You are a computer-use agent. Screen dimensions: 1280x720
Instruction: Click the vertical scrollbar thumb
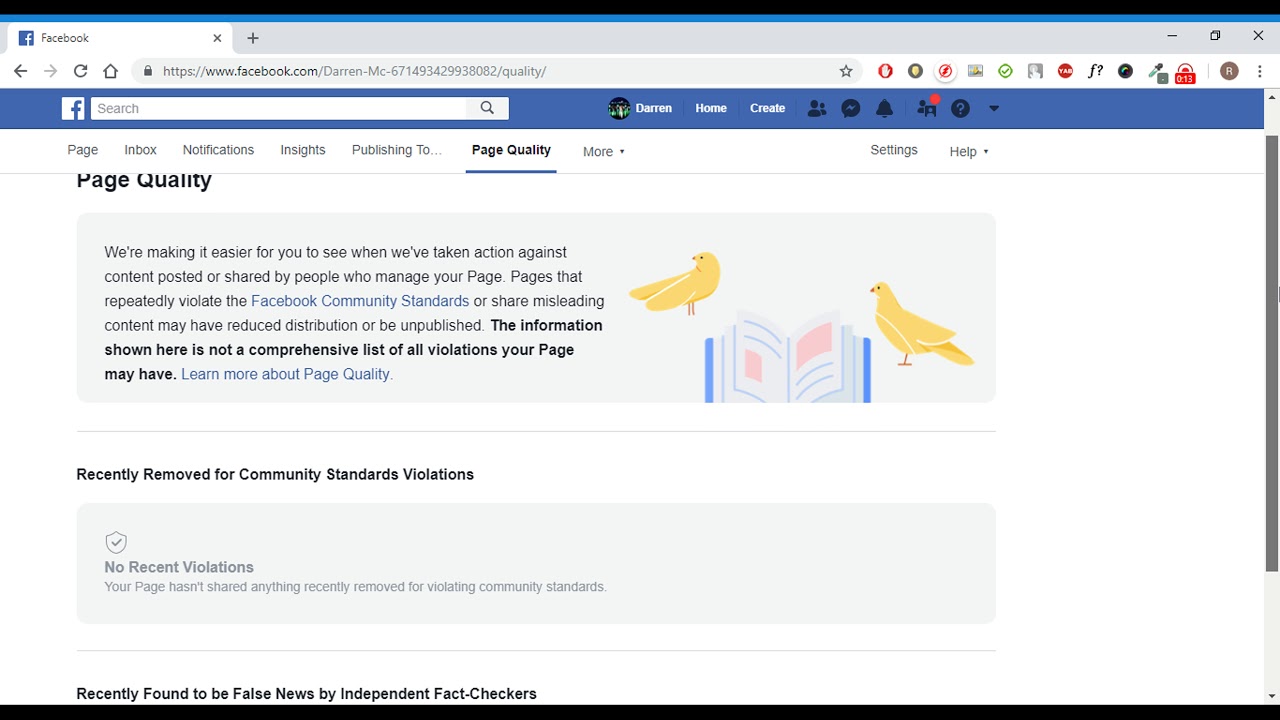click(1272, 352)
